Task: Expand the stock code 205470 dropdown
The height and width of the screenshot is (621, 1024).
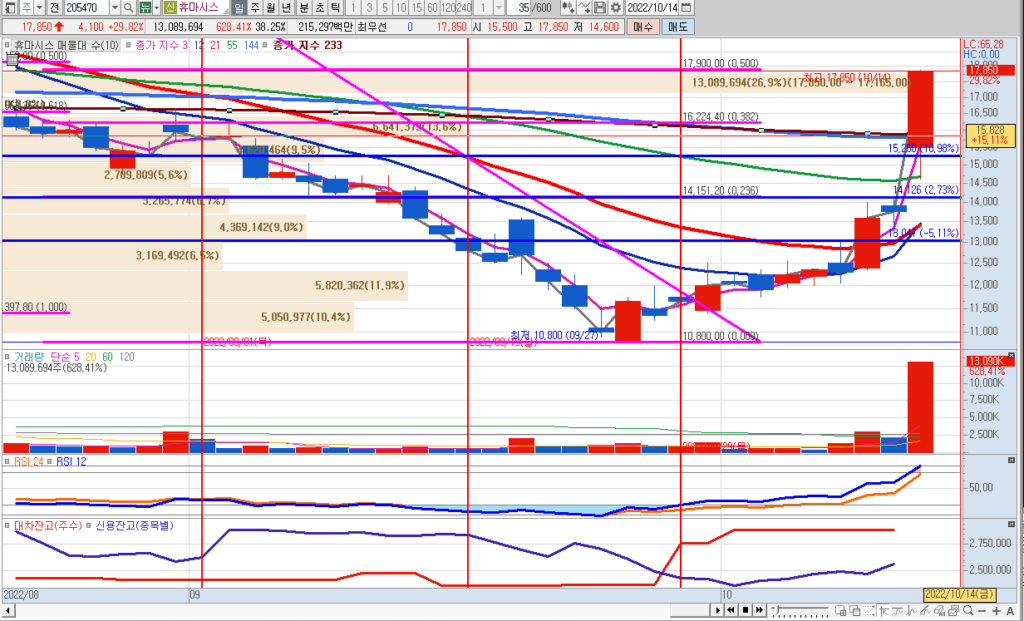Action: [114, 7]
